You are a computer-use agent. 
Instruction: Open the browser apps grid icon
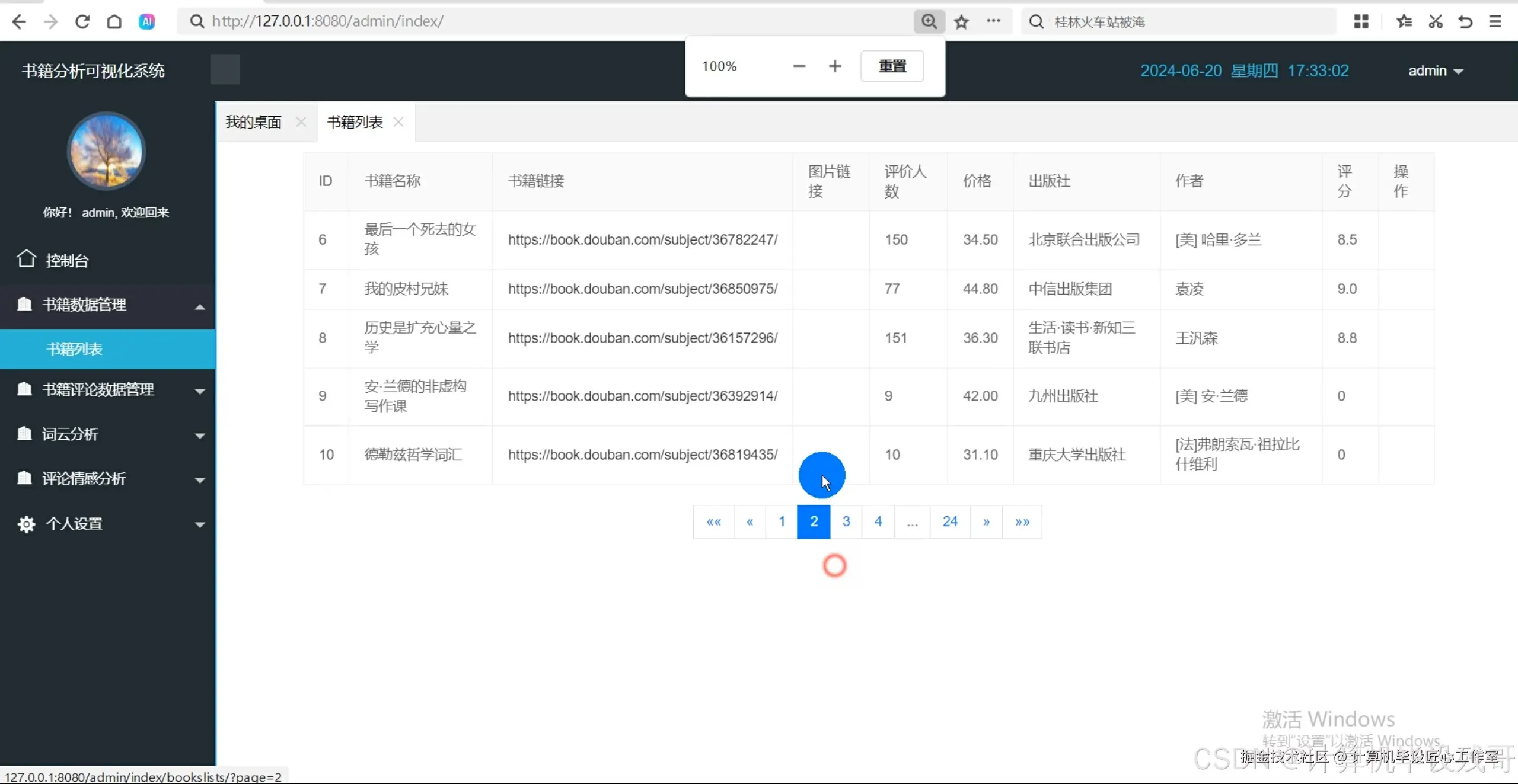pos(1361,22)
